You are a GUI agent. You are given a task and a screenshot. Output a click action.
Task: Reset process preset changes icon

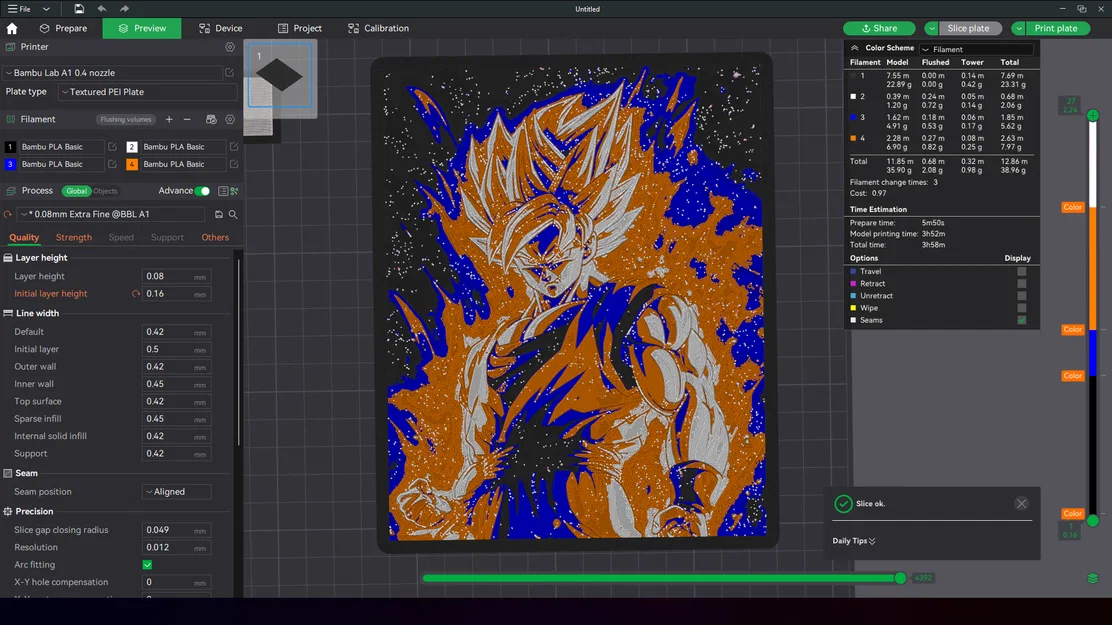pyautogui.click(x=8, y=214)
